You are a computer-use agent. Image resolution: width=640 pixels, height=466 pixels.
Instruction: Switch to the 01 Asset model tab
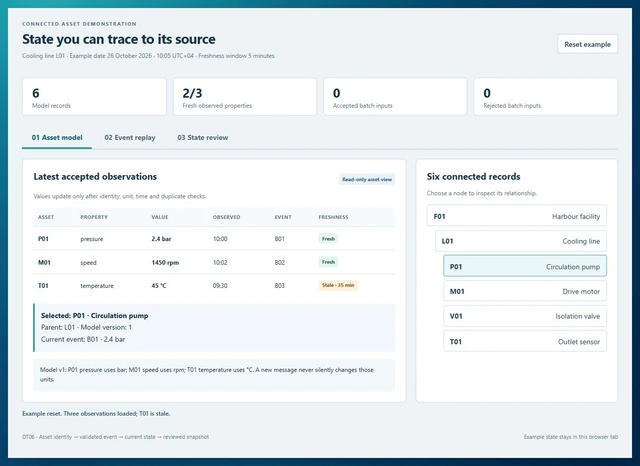tap(57, 138)
